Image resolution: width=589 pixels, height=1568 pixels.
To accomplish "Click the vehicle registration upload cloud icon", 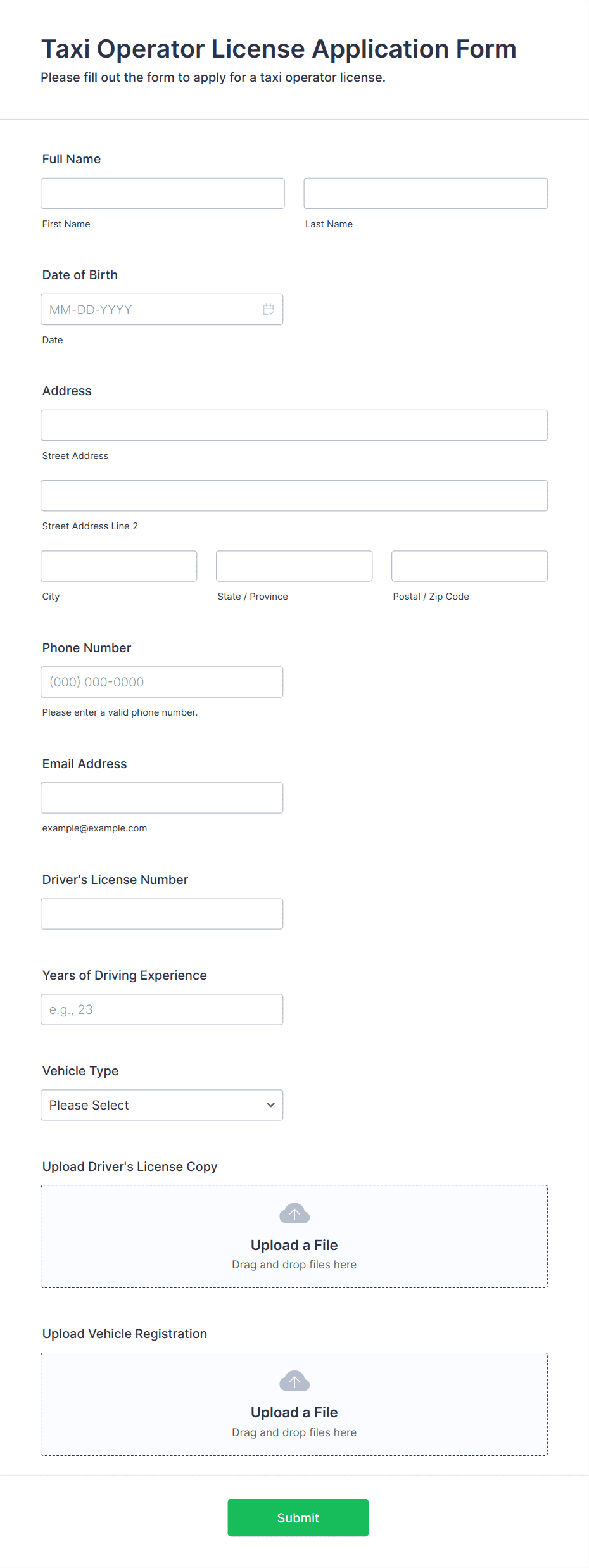I will coord(294,1381).
